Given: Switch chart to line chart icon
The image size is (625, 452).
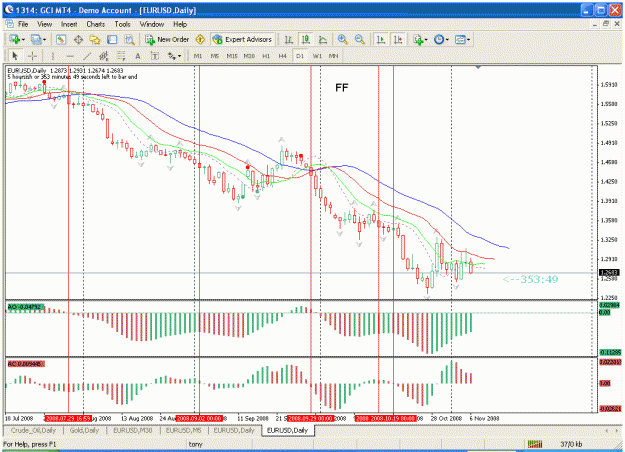Looking at the screenshot, I should pos(323,39).
